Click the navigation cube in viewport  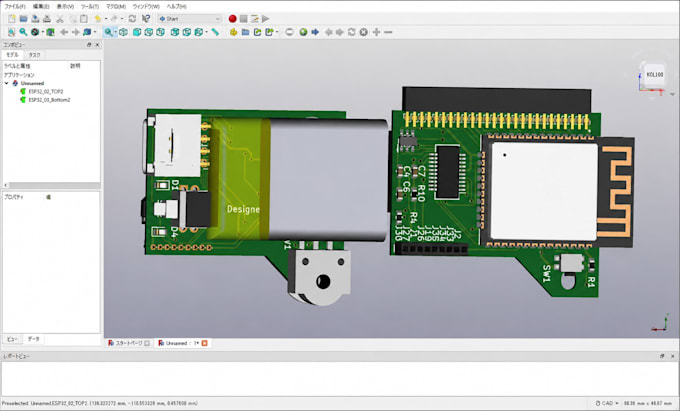click(654, 75)
